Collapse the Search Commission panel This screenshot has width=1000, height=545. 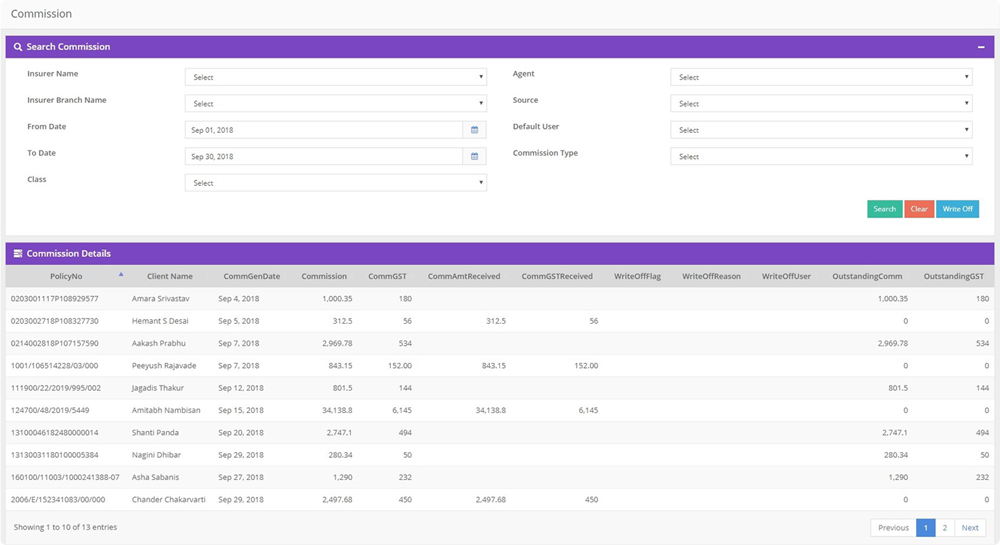tap(981, 47)
